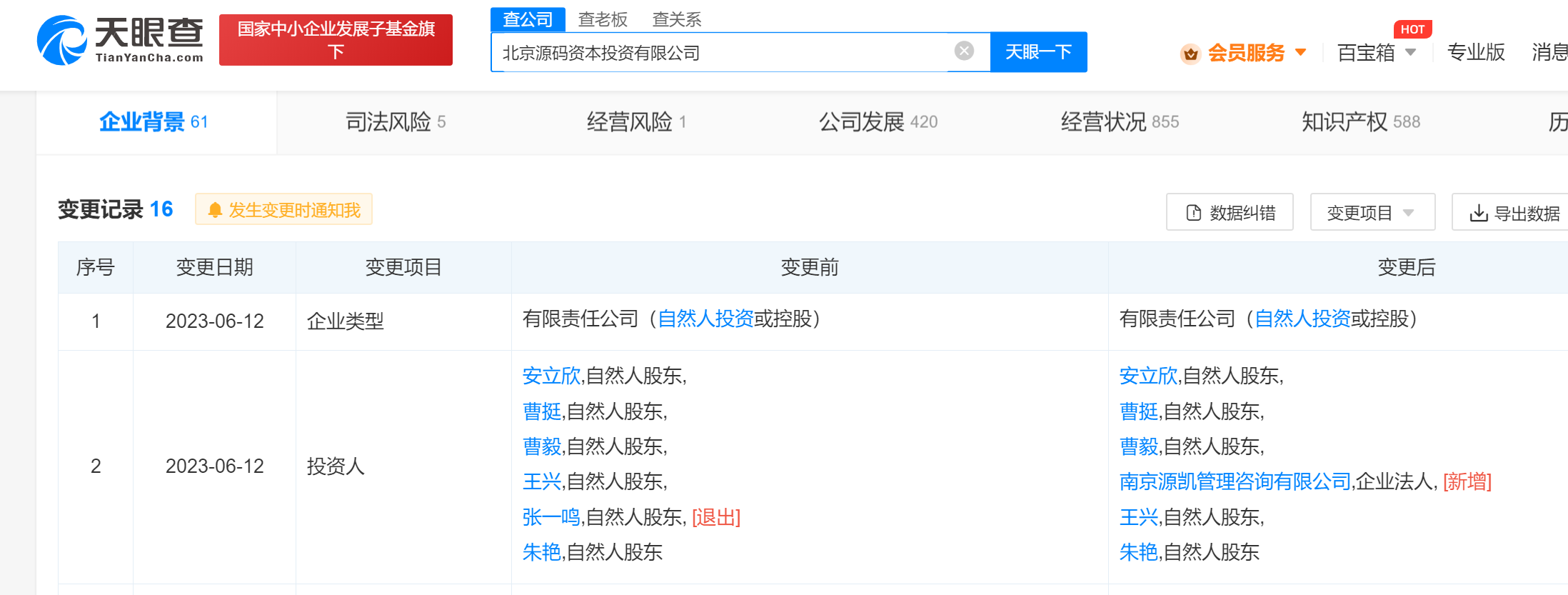The height and width of the screenshot is (595, 1568).
Task: Open 南京源凯管理咨询有限公司 company link
Action: (x=1235, y=481)
